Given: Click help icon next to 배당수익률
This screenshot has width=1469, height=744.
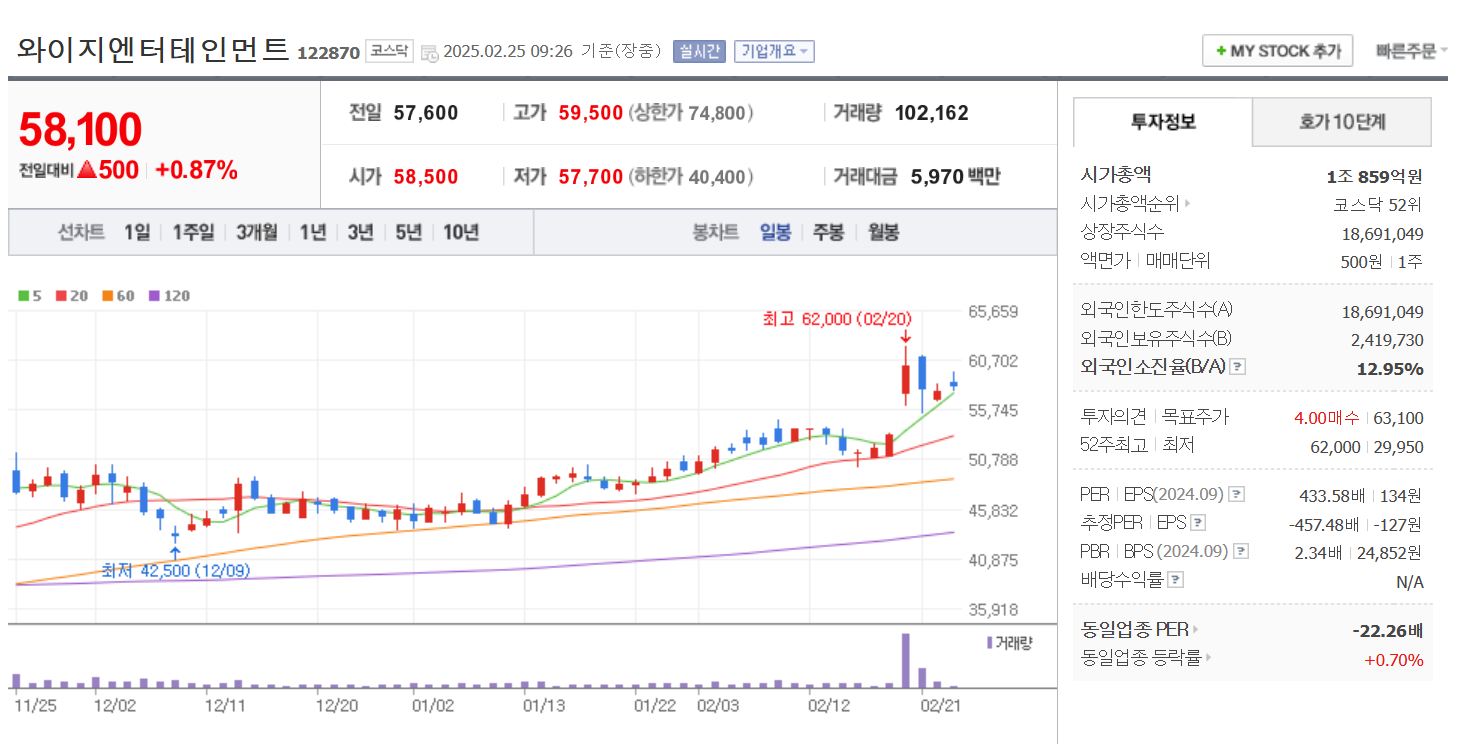Looking at the screenshot, I should click(1176, 579).
